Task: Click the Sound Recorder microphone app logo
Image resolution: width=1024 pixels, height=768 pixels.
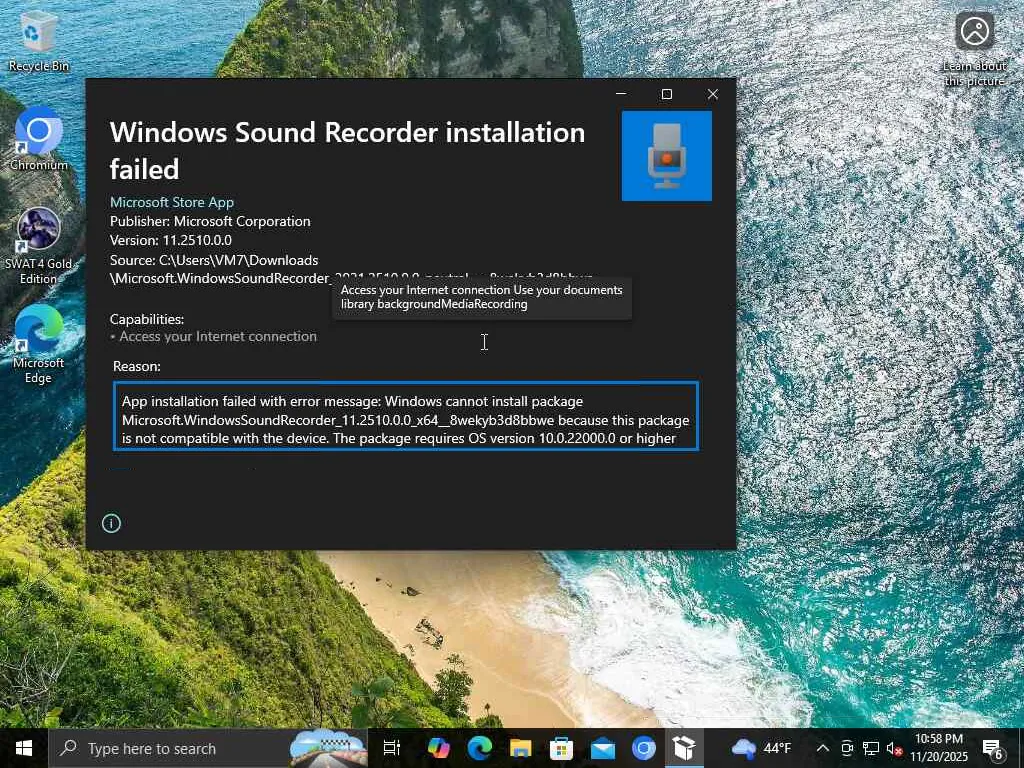Action: click(667, 155)
